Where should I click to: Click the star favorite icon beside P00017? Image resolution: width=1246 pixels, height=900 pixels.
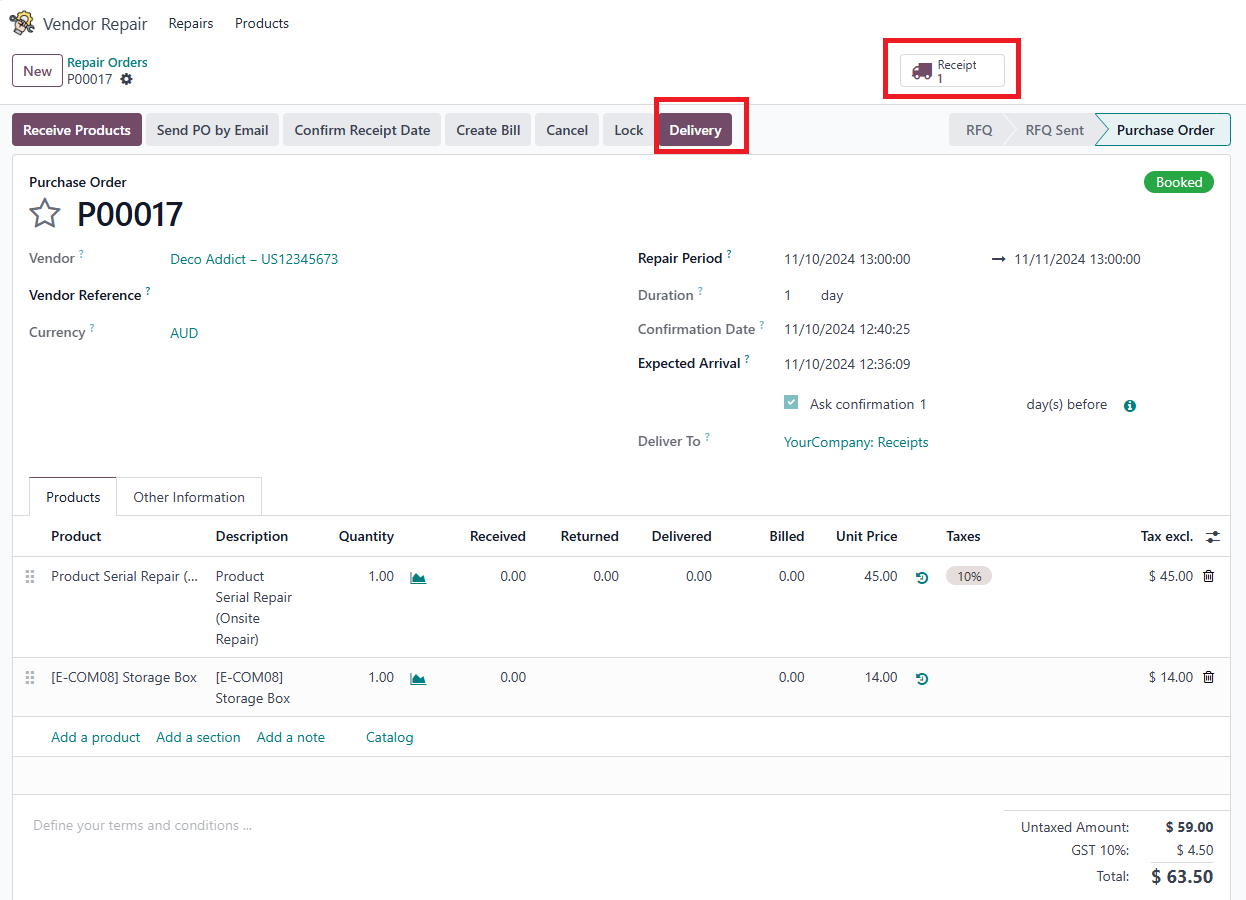tap(45, 214)
